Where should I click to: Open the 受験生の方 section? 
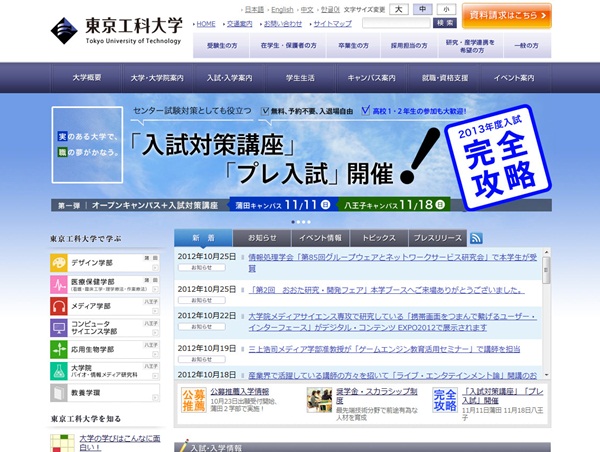[x=222, y=46]
